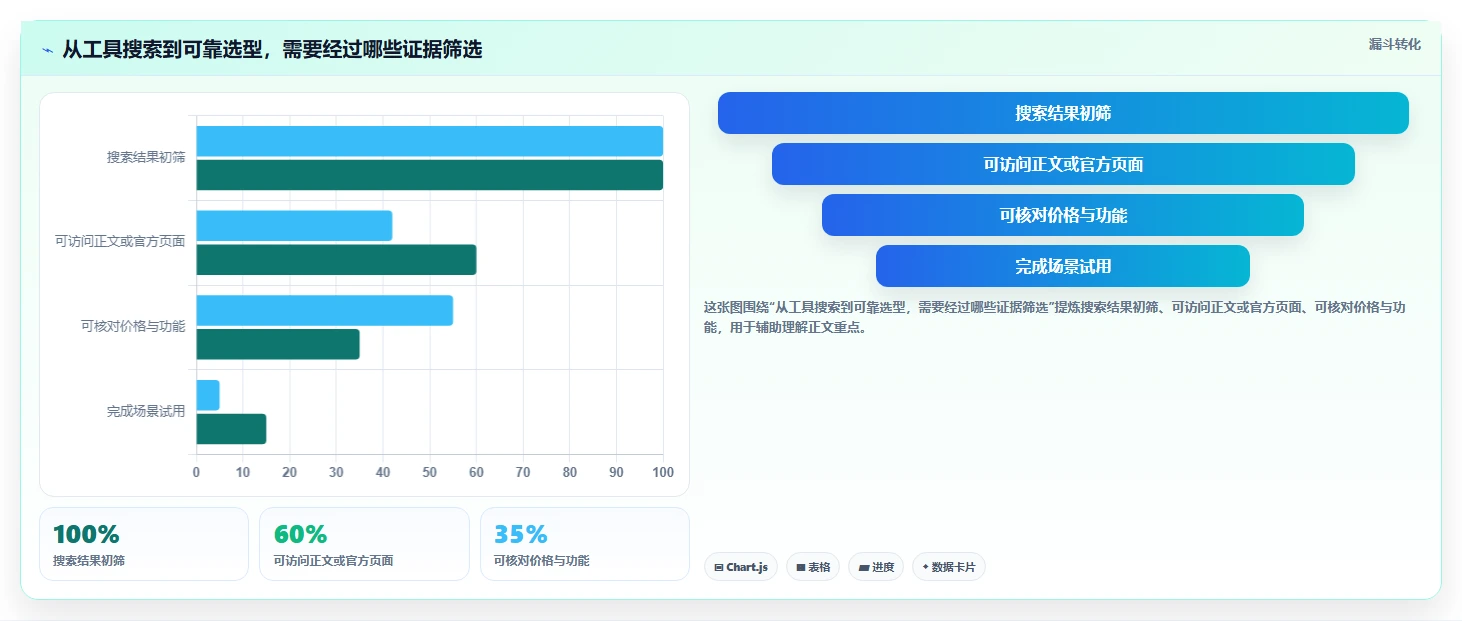Select the 可访问正文或官方页面 funnel step

click(1063, 164)
